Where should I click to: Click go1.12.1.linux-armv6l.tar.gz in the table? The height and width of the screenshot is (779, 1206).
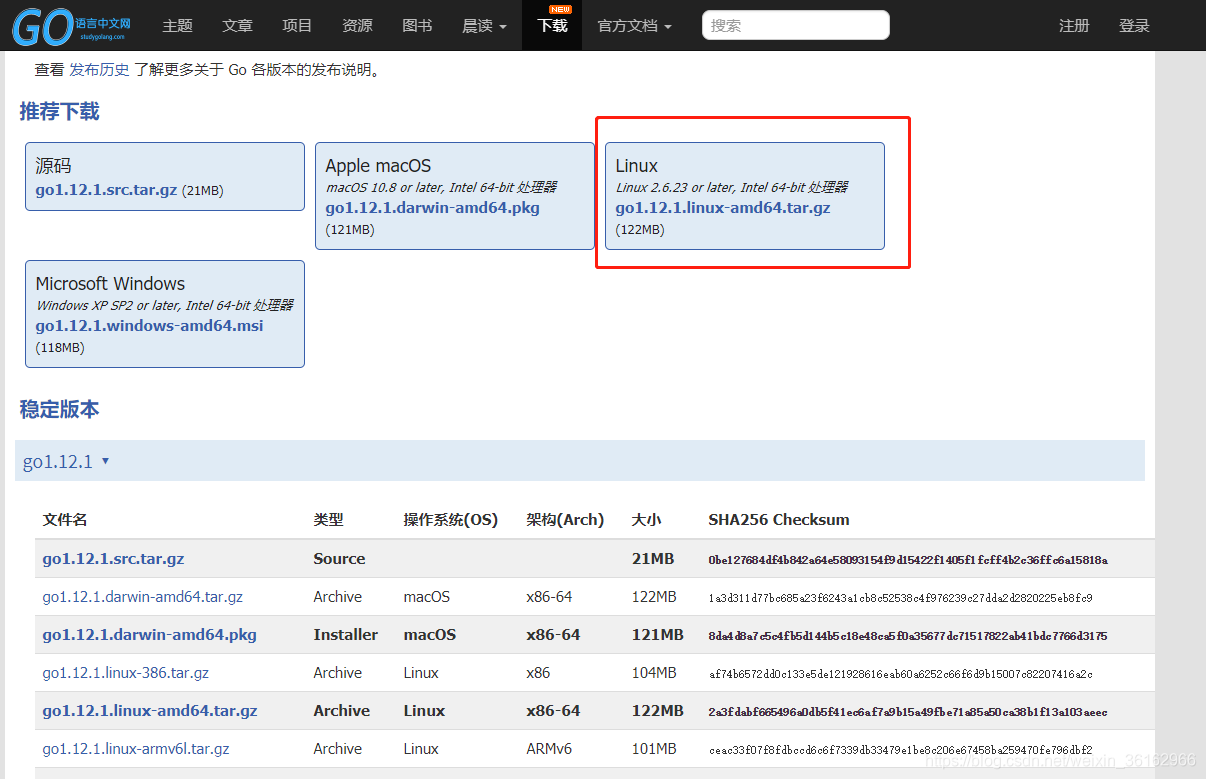tap(136, 749)
